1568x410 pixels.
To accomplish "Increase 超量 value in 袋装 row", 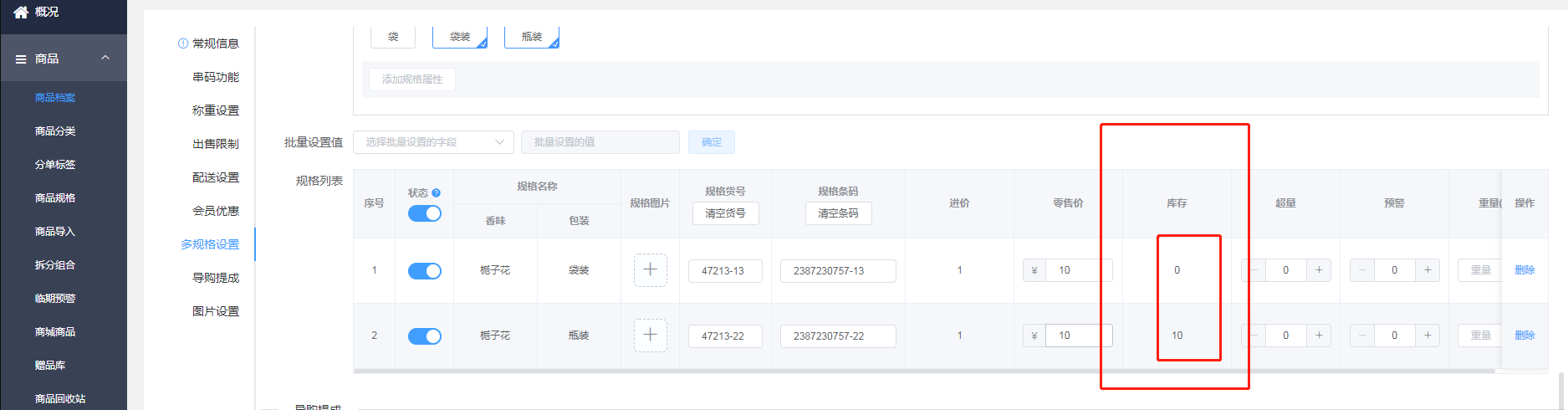I will (x=1319, y=270).
